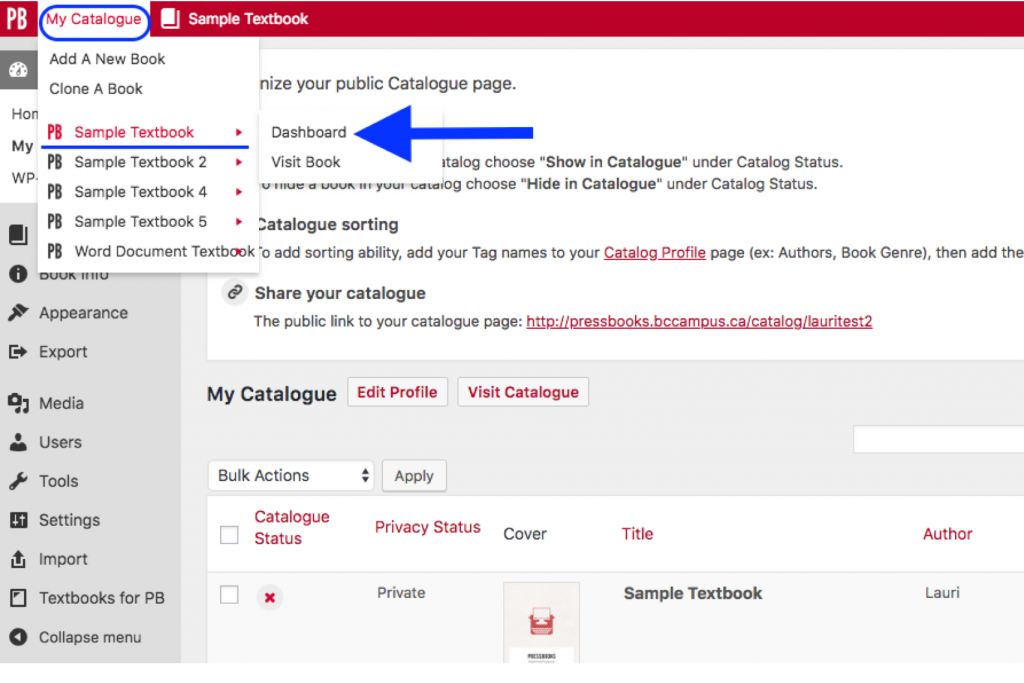Click the Sample Textbook cover thumbnail
1024x683 pixels.
(x=541, y=623)
